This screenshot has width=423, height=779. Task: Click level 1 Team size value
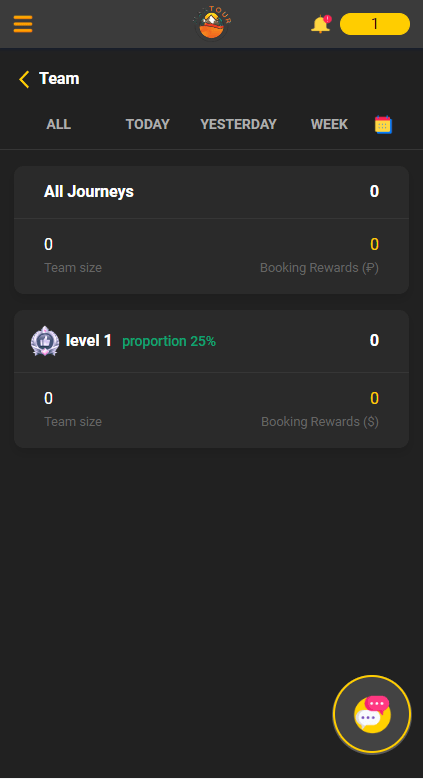coord(48,398)
